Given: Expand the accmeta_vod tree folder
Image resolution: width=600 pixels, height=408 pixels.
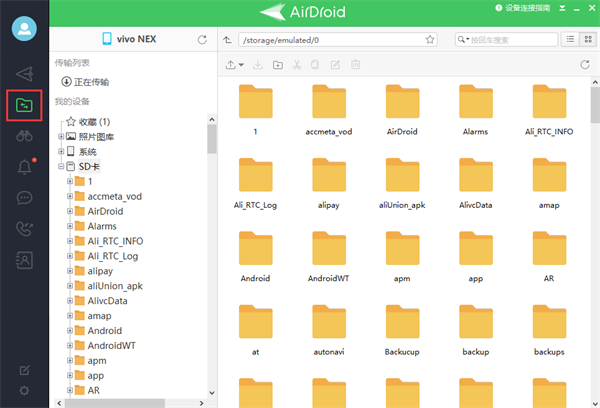Looking at the screenshot, I should tap(70, 196).
